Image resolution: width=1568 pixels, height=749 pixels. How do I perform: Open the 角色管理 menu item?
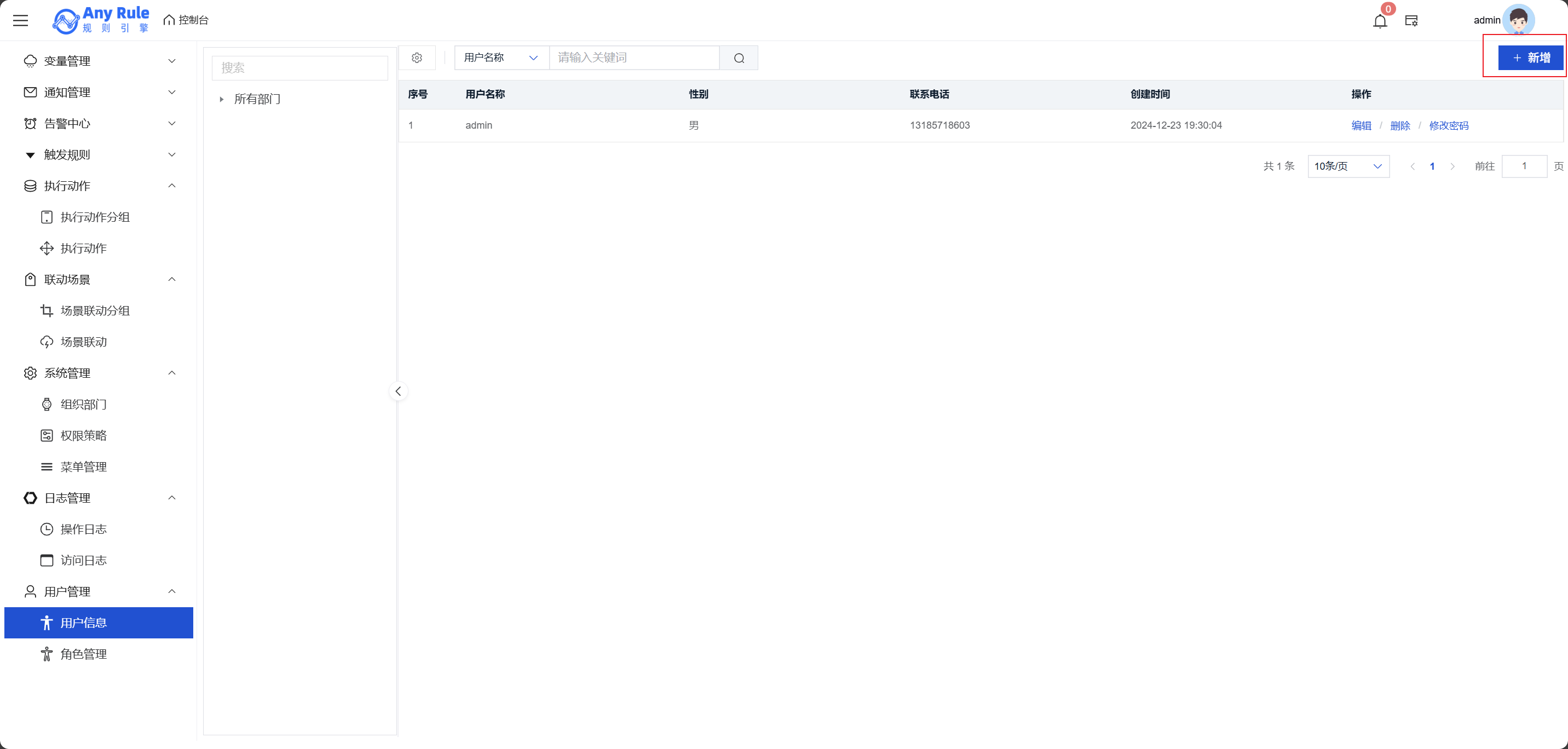pyautogui.click(x=83, y=654)
